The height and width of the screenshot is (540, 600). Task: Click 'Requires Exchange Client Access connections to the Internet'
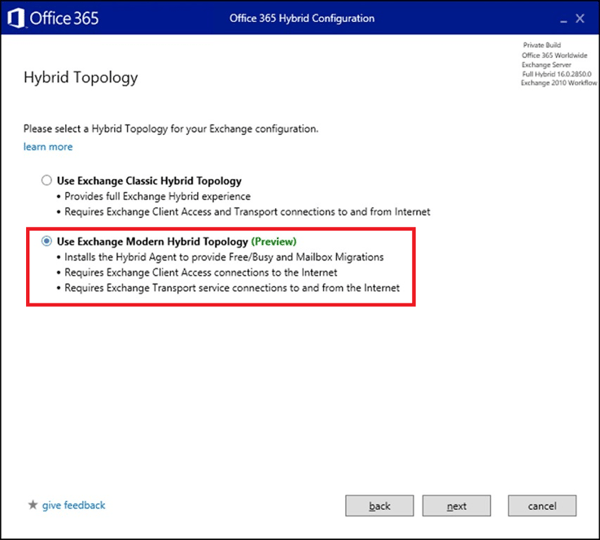tap(201, 272)
